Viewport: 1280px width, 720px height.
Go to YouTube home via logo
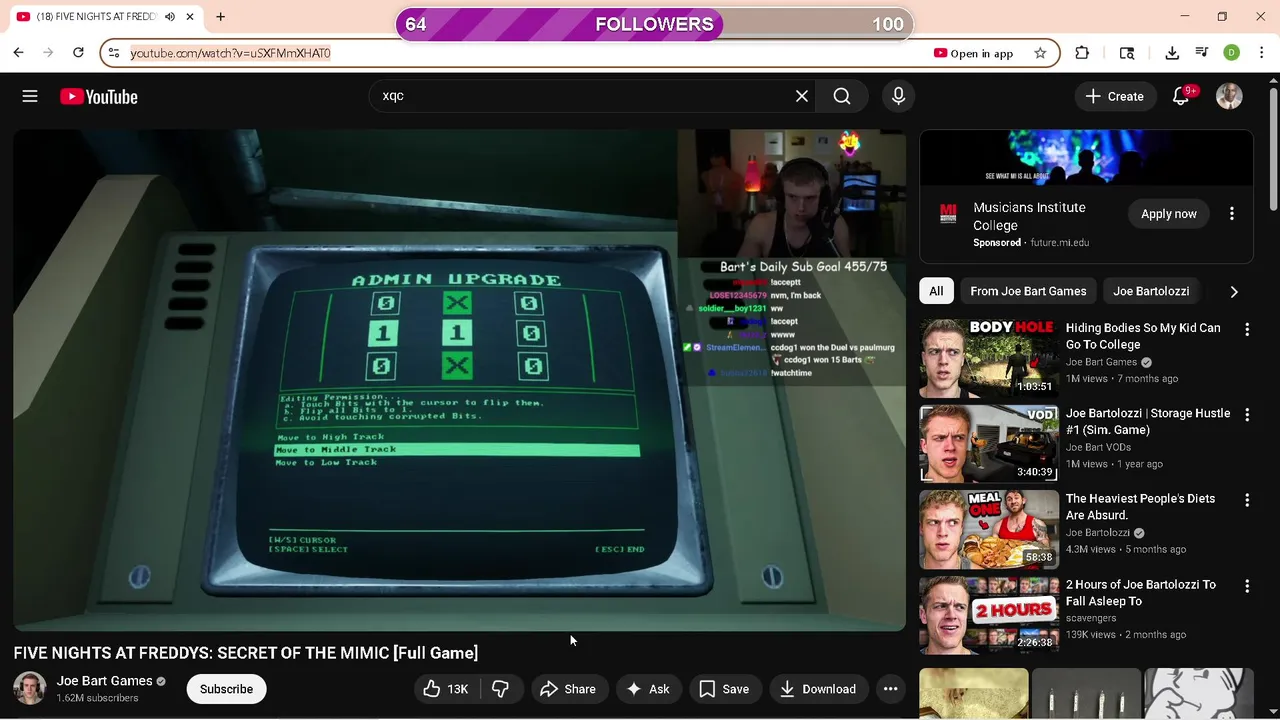(x=98, y=97)
